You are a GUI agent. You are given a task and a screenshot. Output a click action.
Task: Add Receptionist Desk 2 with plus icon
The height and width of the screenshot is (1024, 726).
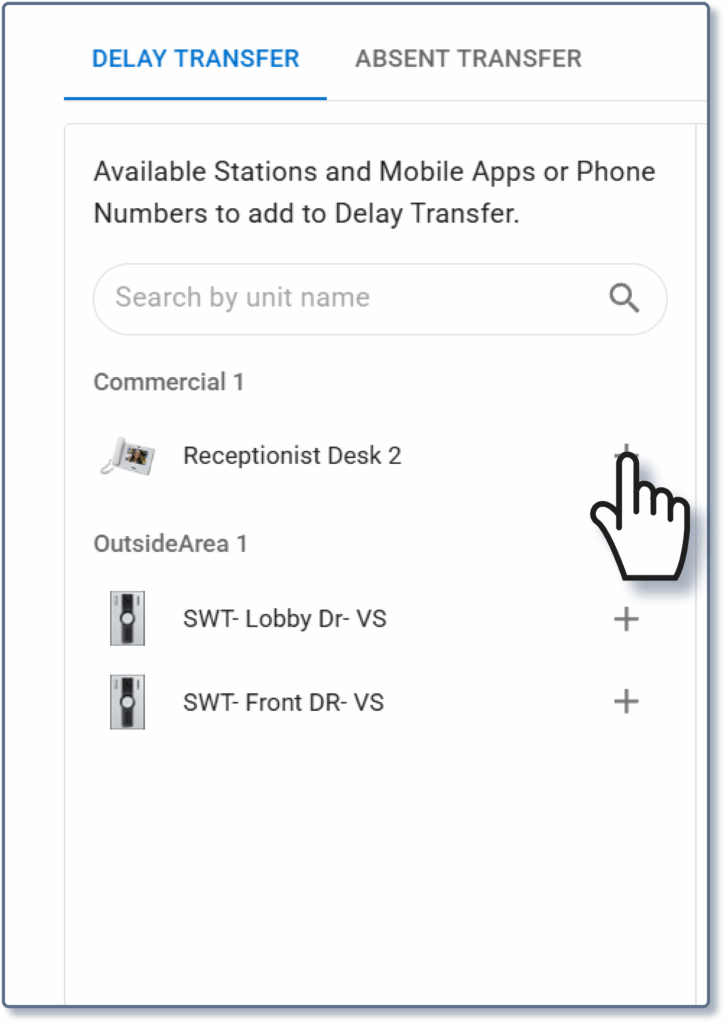[x=626, y=455]
